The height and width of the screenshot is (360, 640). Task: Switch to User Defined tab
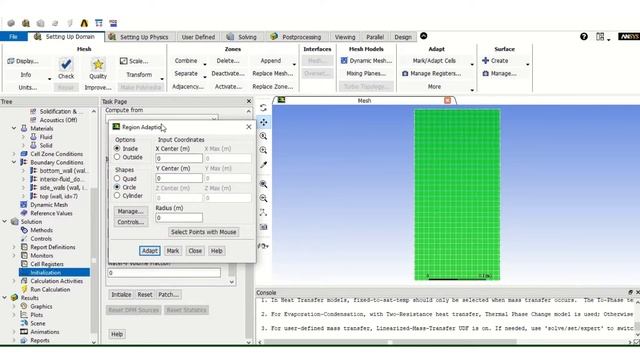pos(198,37)
